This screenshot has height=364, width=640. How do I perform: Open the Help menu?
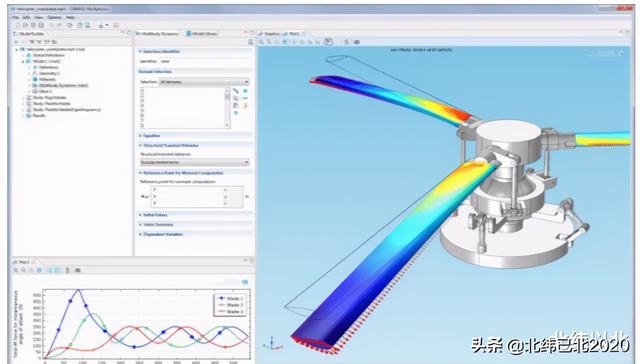tap(70, 18)
